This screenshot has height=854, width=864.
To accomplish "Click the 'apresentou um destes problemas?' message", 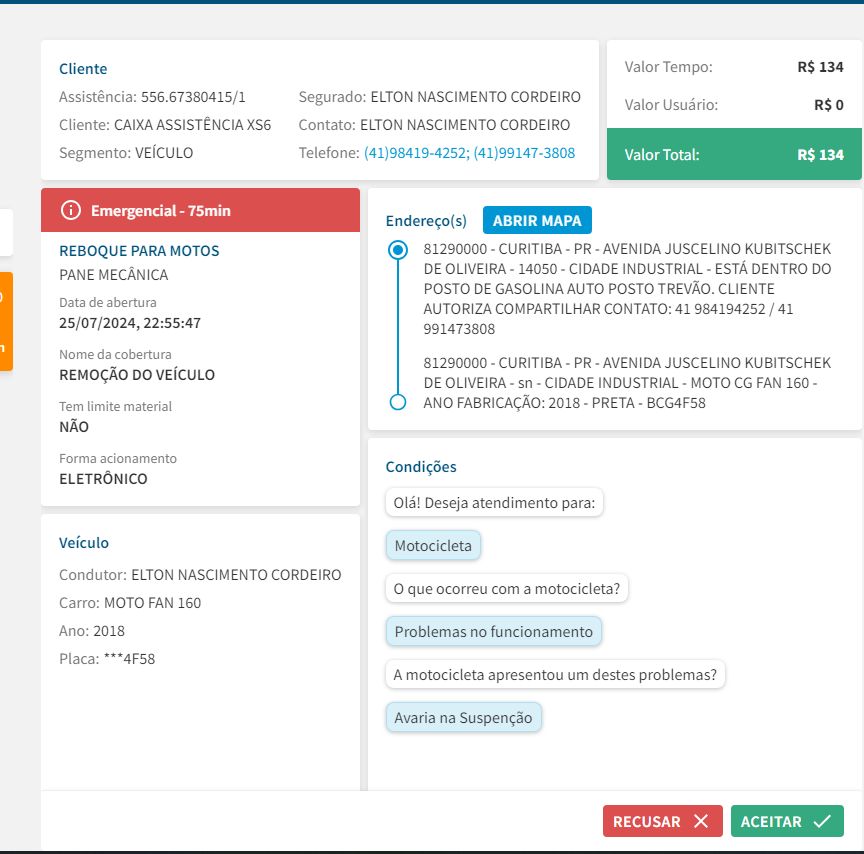I will [555, 675].
